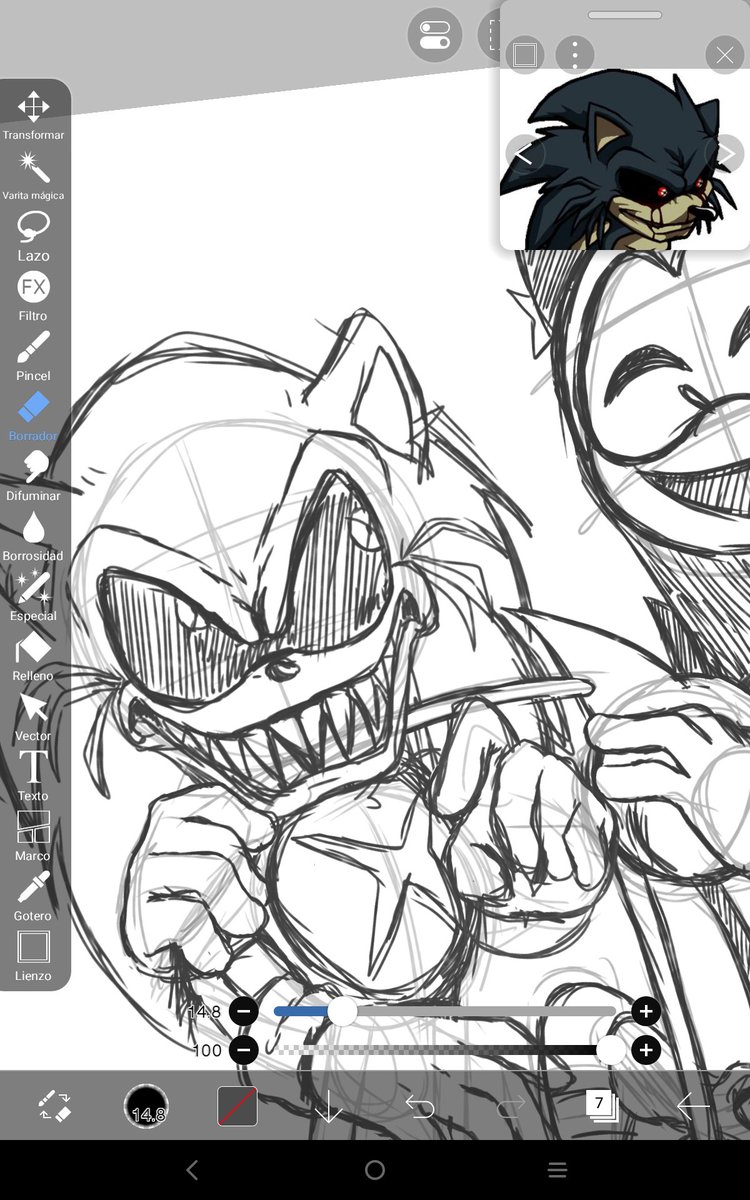Select the Texto tool
The width and height of the screenshot is (750, 1200).
pyautogui.click(x=33, y=775)
